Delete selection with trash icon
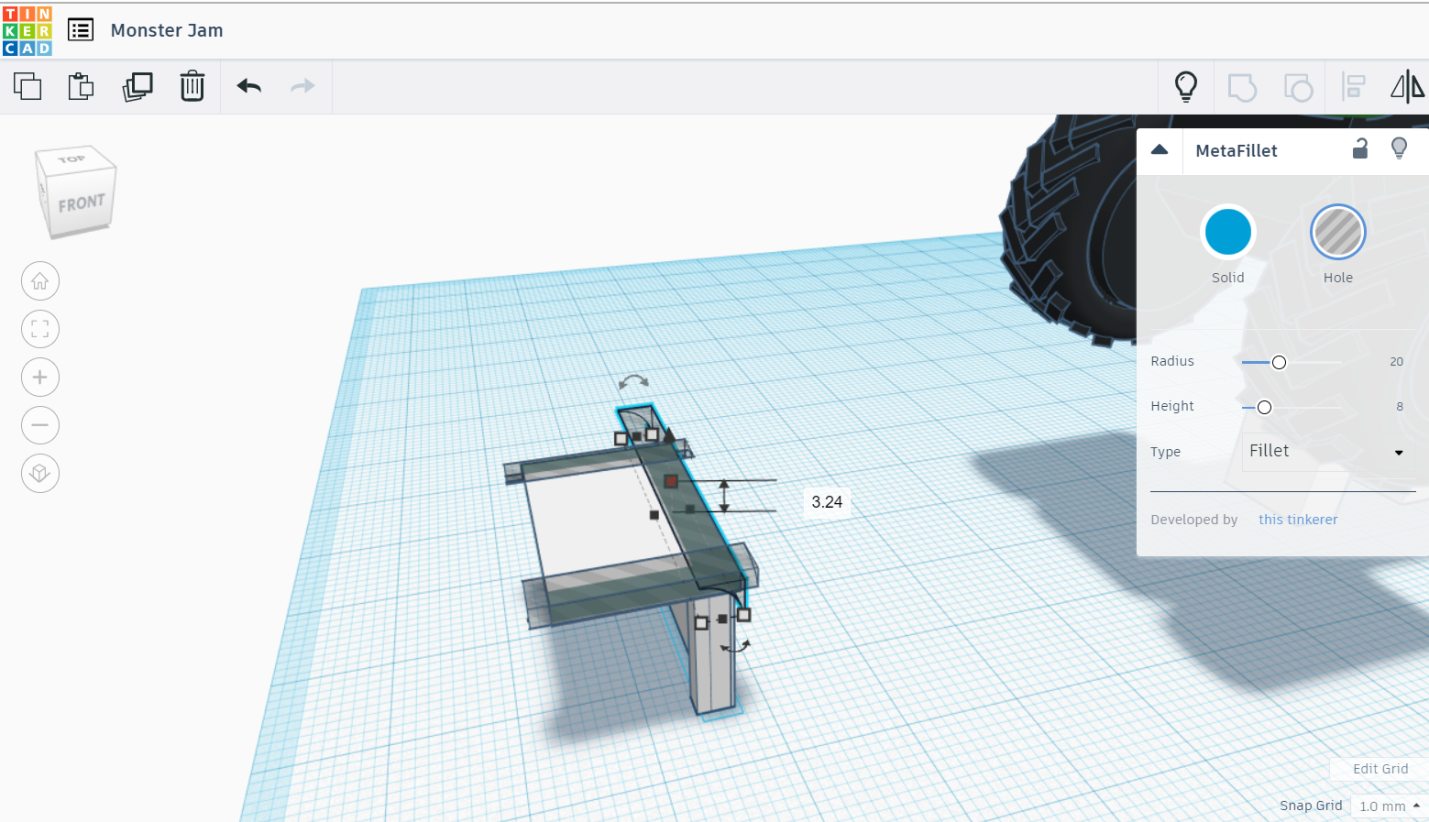Image resolution: width=1429 pixels, height=822 pixels. tap(192, 86)
